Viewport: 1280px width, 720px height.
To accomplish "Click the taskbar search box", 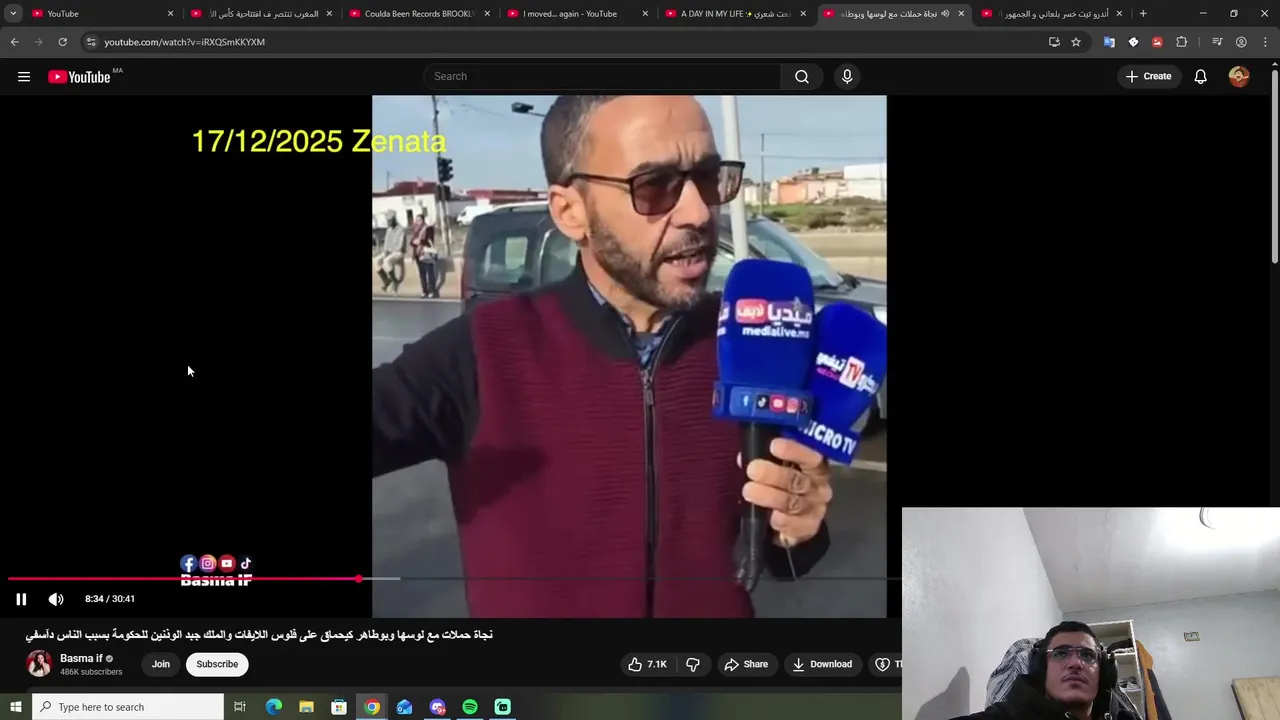I will (128, 707).
